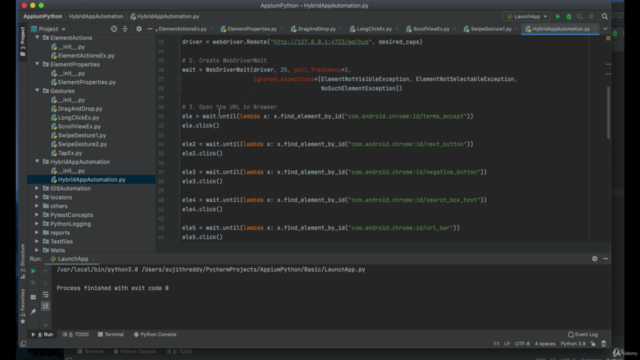
Task: Open the Terminal tool window
Action: tap(111, 334)
